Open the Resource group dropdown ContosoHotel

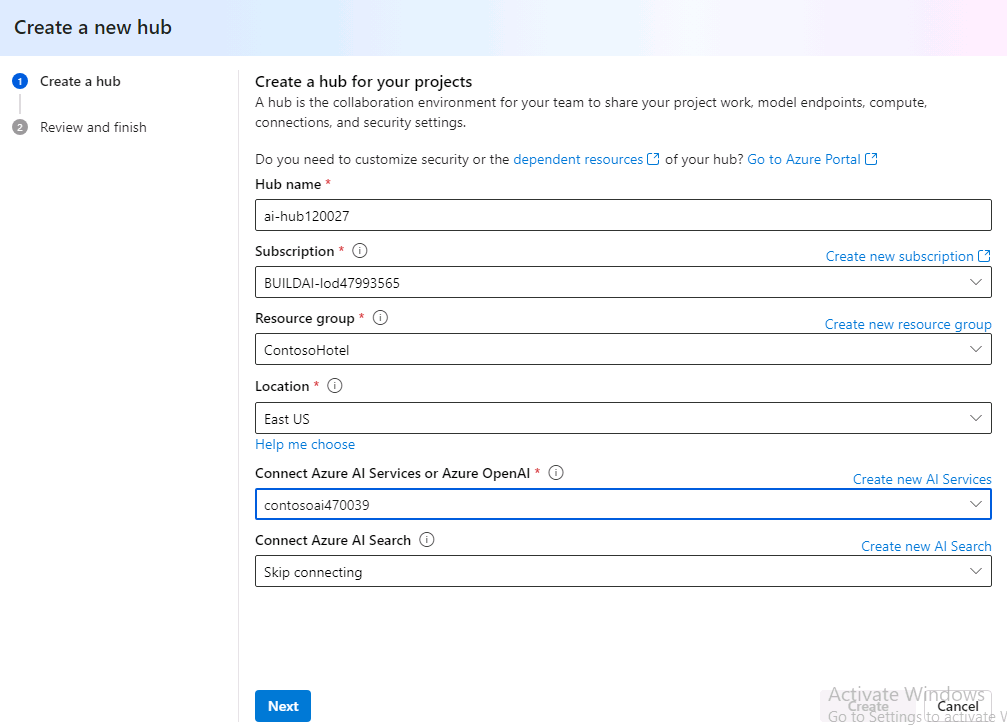tap(623, 349)
